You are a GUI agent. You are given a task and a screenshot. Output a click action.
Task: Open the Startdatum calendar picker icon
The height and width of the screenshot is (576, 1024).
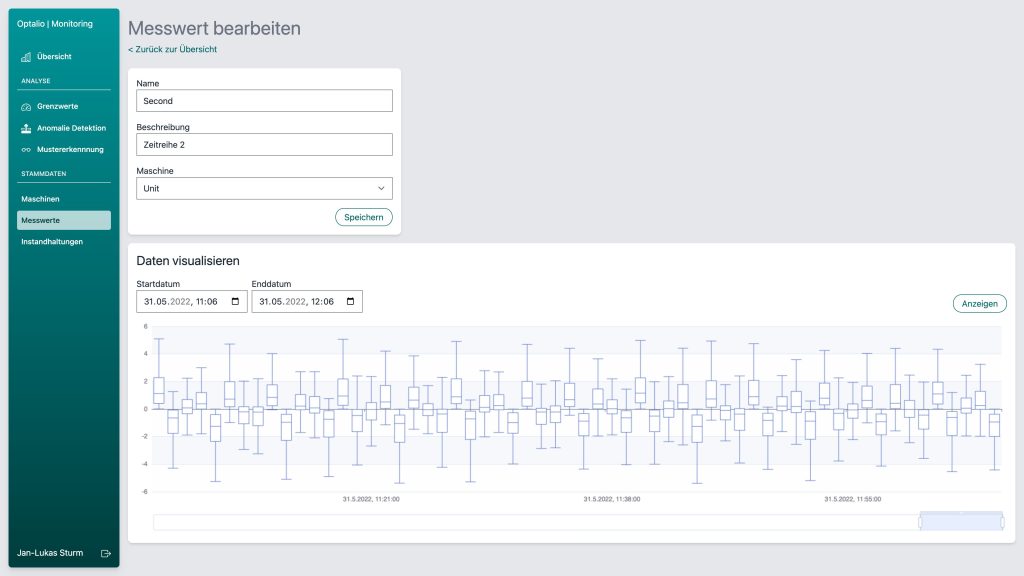235,301
